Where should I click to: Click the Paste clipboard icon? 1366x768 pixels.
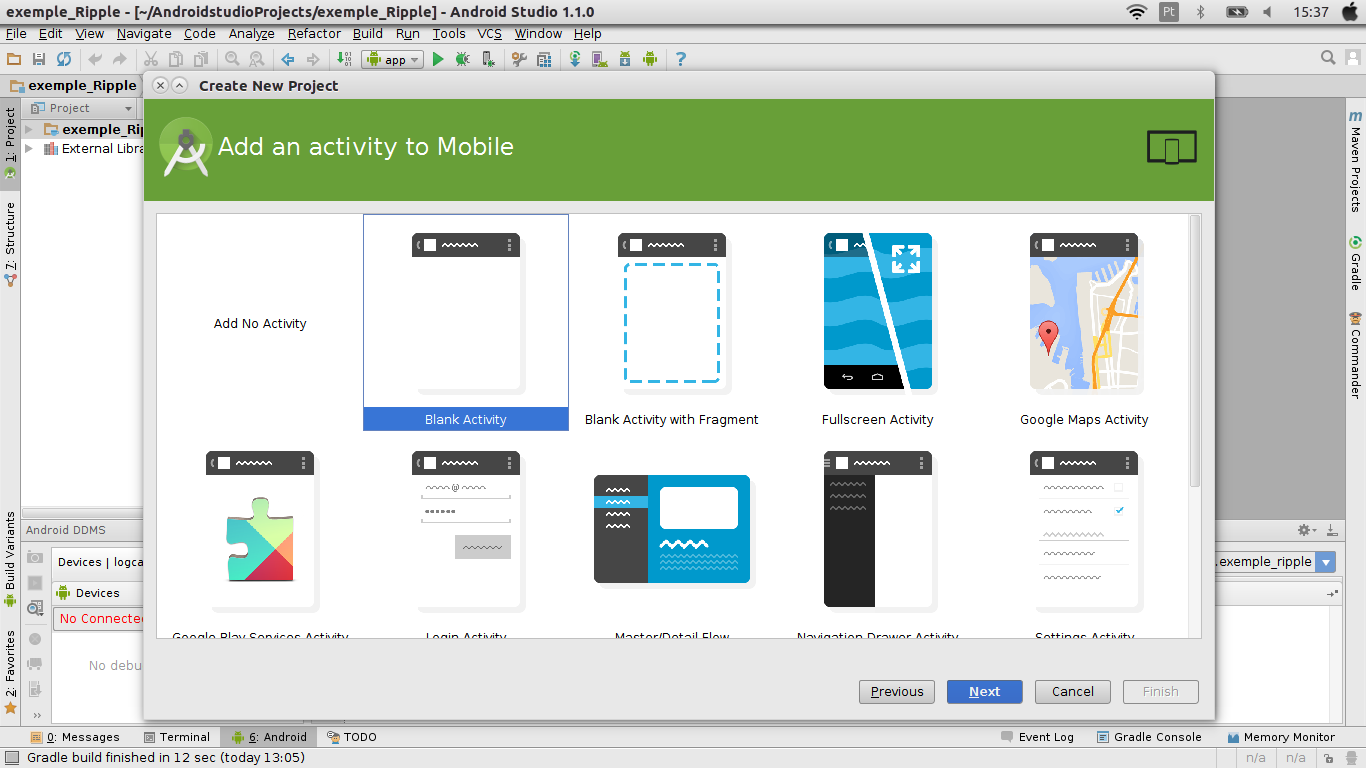(x=200, y=59)
